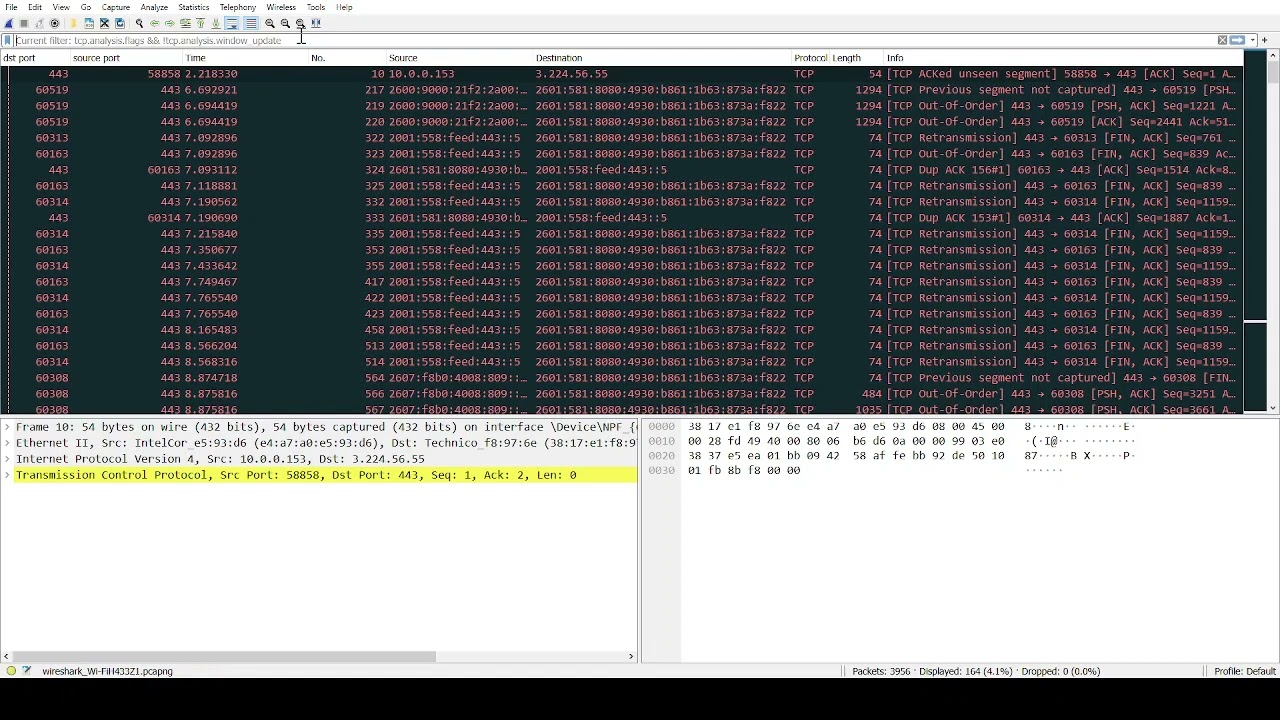Sort by Length column header
This screenshot has height=720, width=1280.
click(857, 58)
